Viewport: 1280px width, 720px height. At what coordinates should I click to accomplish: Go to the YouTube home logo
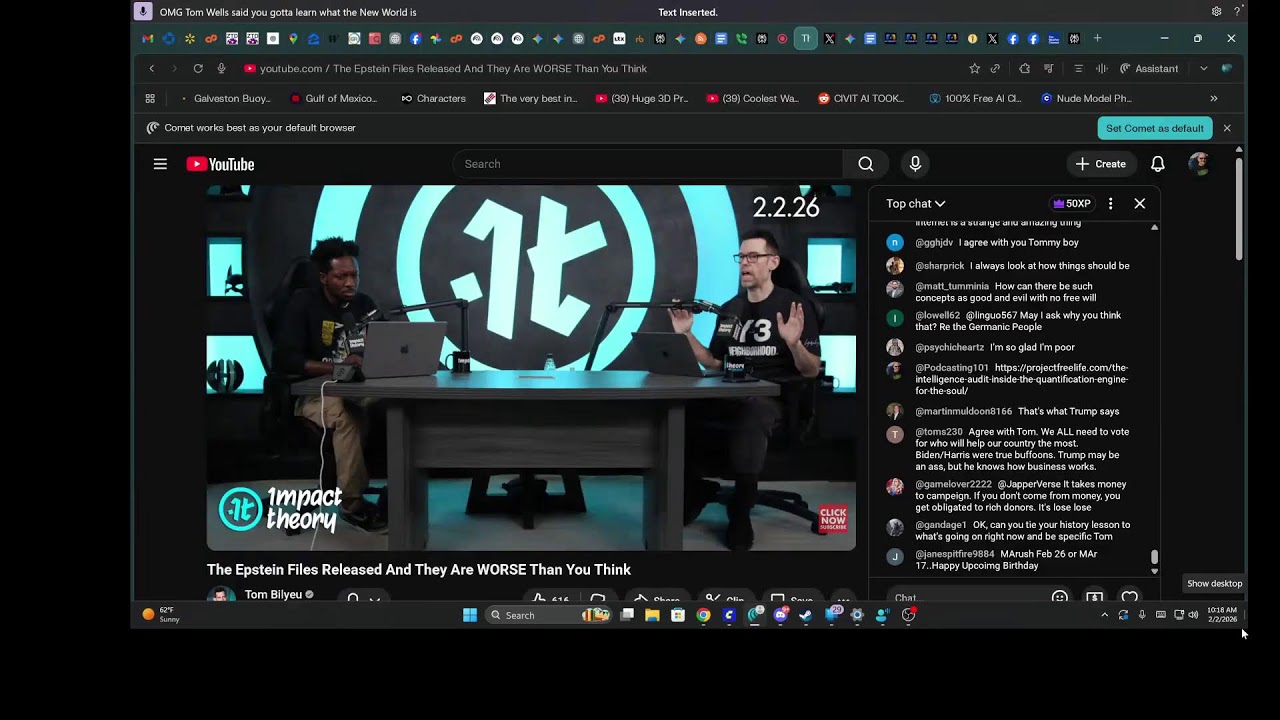point(220,164)
